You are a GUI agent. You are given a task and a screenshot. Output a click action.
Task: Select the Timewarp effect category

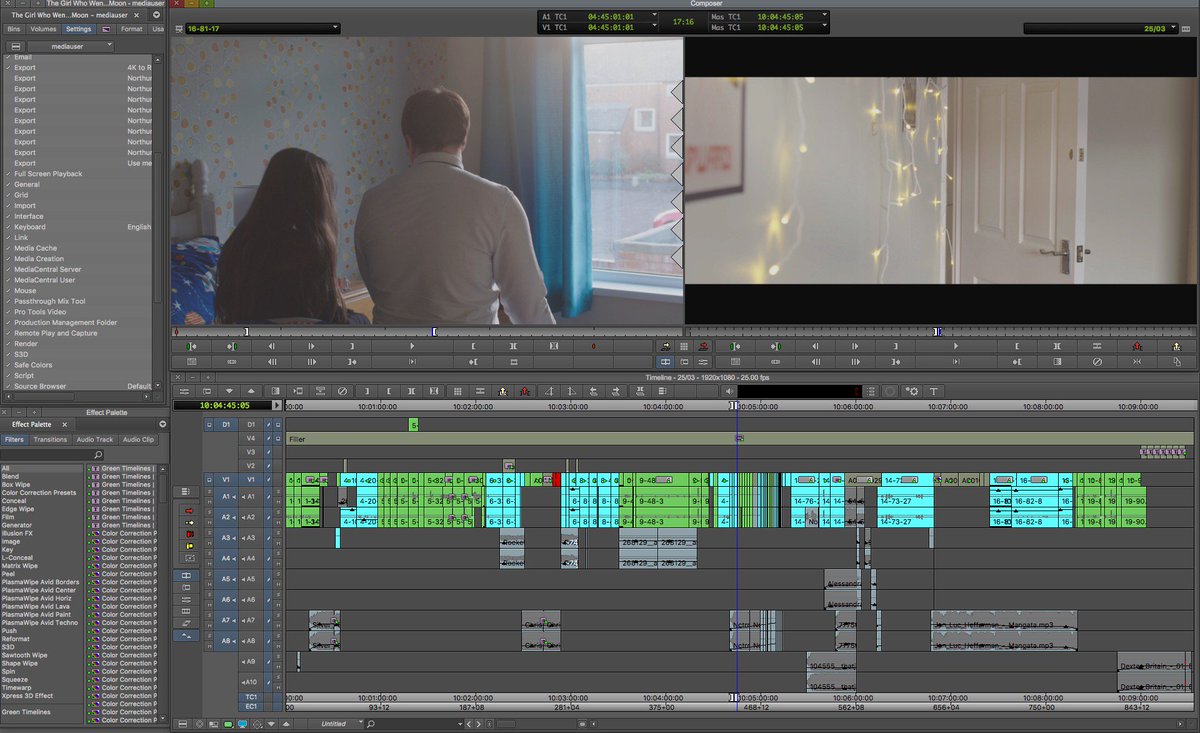[17, 687]
